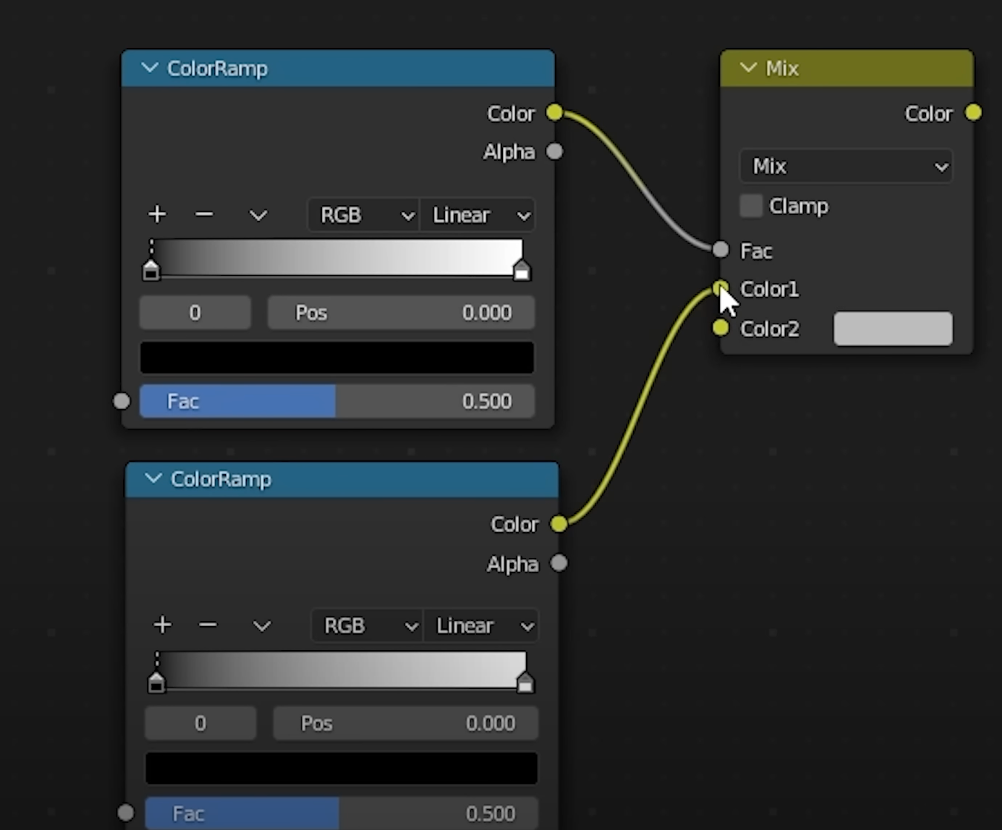The height and width of the screenshot is (830, 1002).
Task: Click Mix node Color2 input socket
Action: 720,328
